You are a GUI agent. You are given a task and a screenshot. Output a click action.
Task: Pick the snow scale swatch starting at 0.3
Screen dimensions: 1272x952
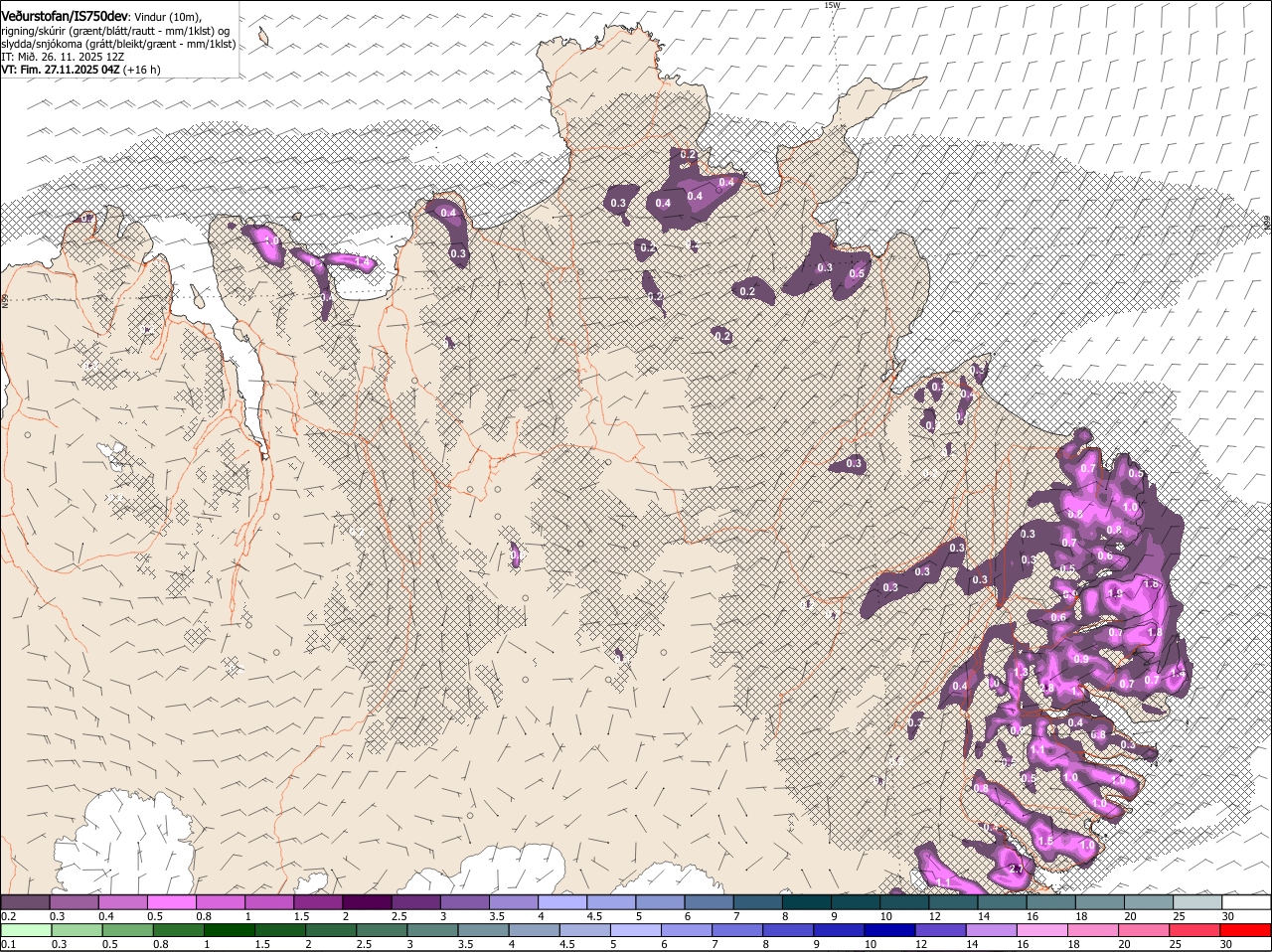pos(74,902)
